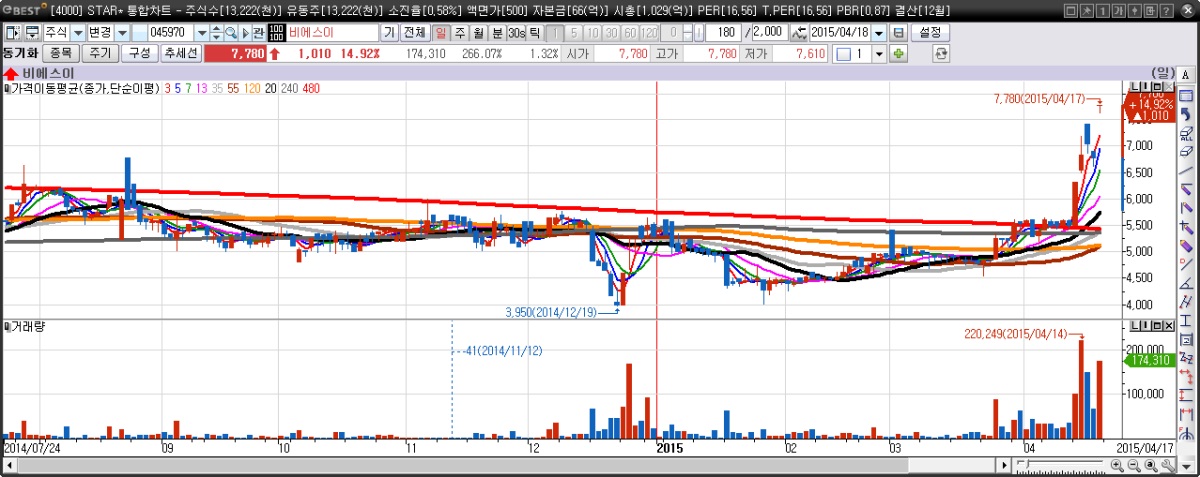Click the compare-chart icon before the date field
This screenshot has width=1200, height=477.
tap(798, 33)
